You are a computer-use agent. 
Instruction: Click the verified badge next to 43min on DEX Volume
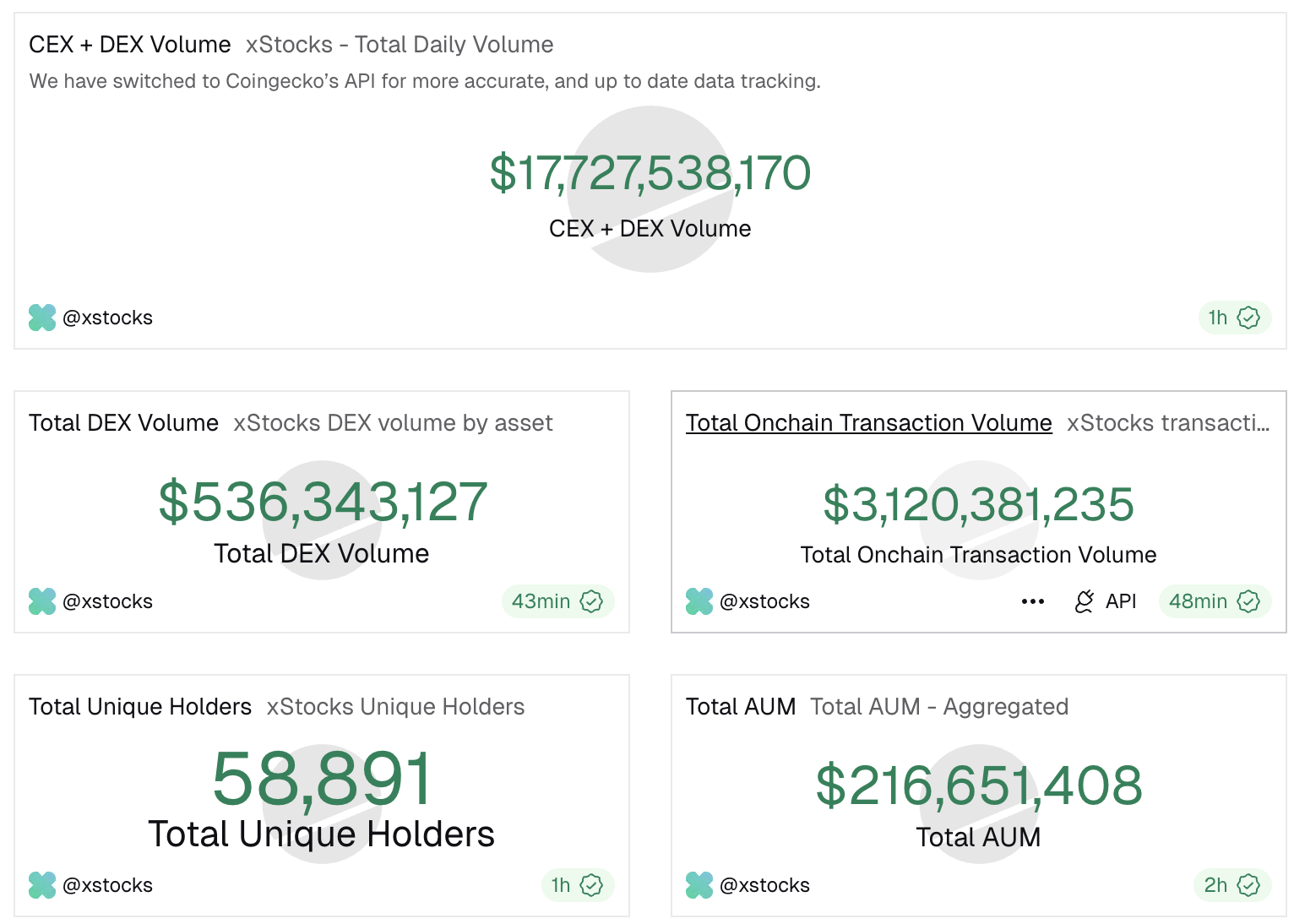pyautogui.click(x=592, y=601)
